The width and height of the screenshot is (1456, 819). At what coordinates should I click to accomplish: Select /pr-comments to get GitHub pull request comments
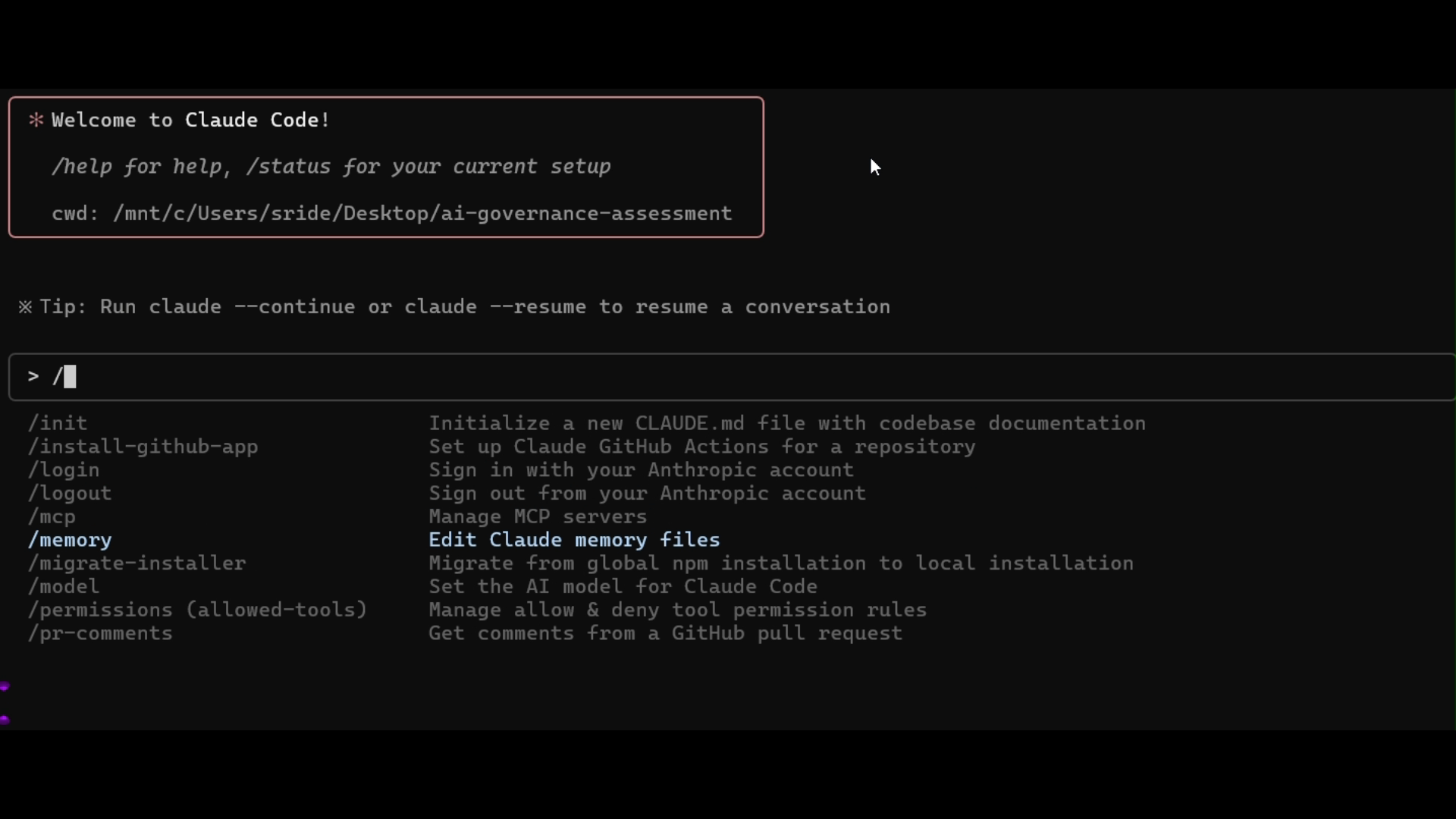(100, 633)
